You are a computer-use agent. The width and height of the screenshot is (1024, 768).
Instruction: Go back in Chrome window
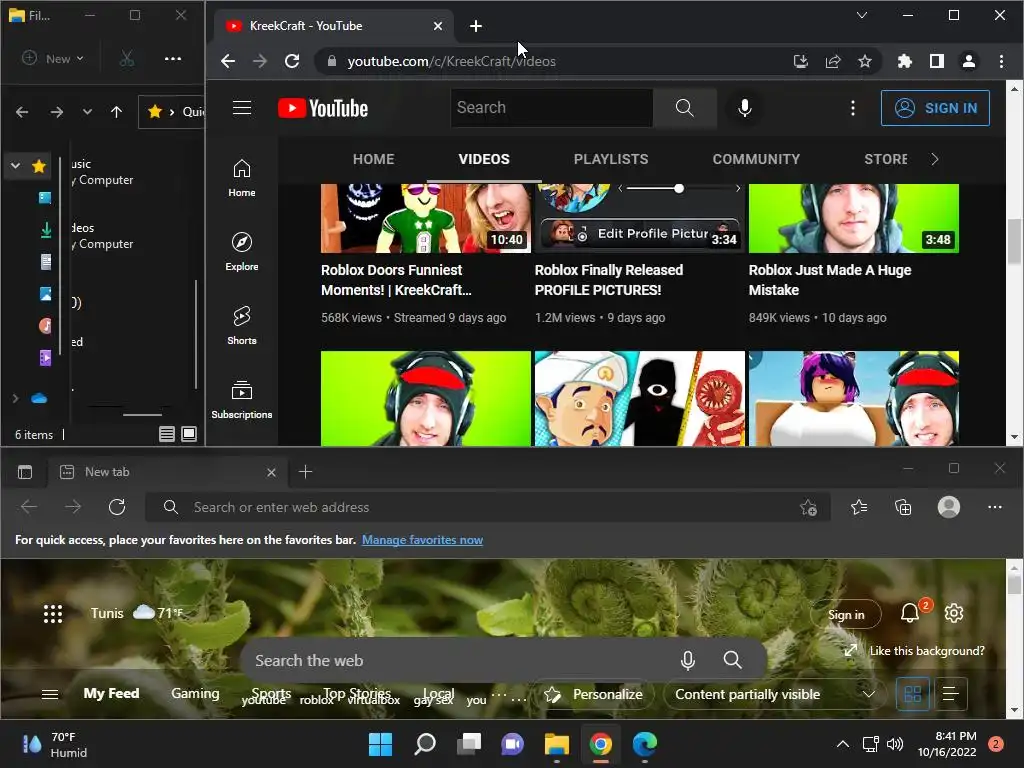[228, 61]
